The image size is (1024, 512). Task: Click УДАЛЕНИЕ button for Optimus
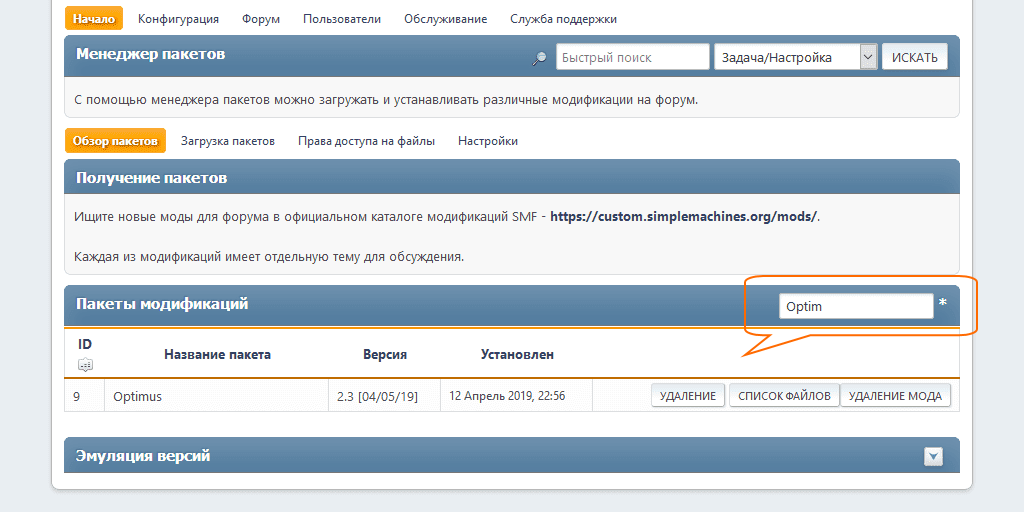(688, 396)
